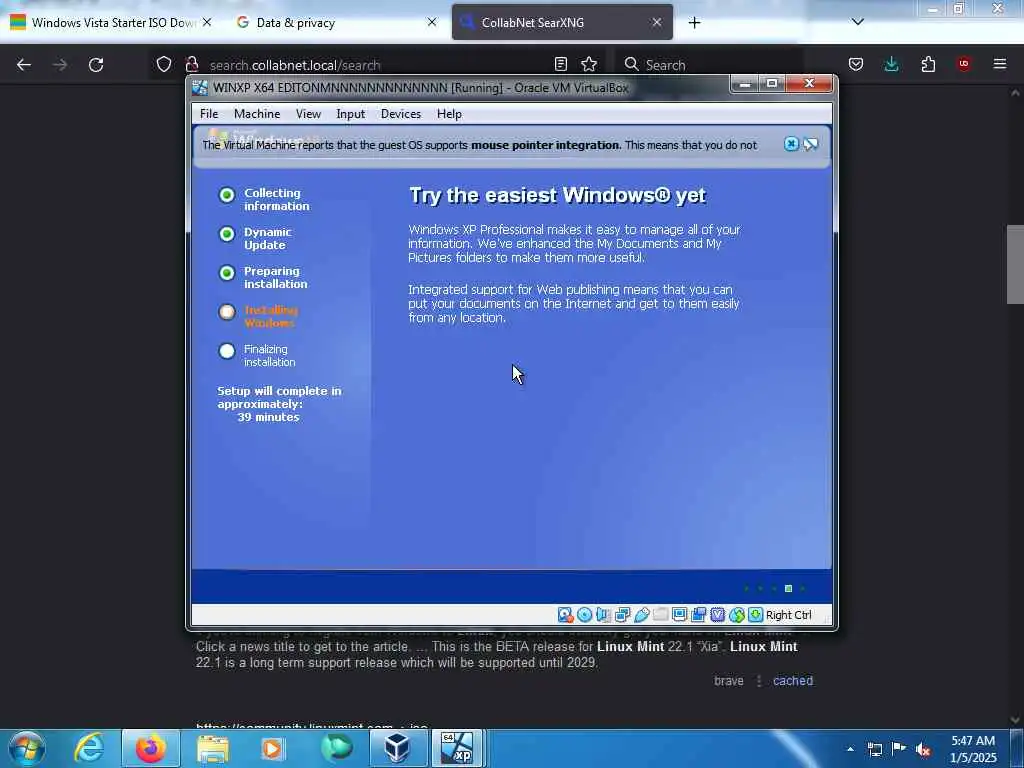This screenshot has height=768, width=1024.
Task: Click the CPU virtualization icon in VirtualBox status bar
Action: [x=718, y=615]
